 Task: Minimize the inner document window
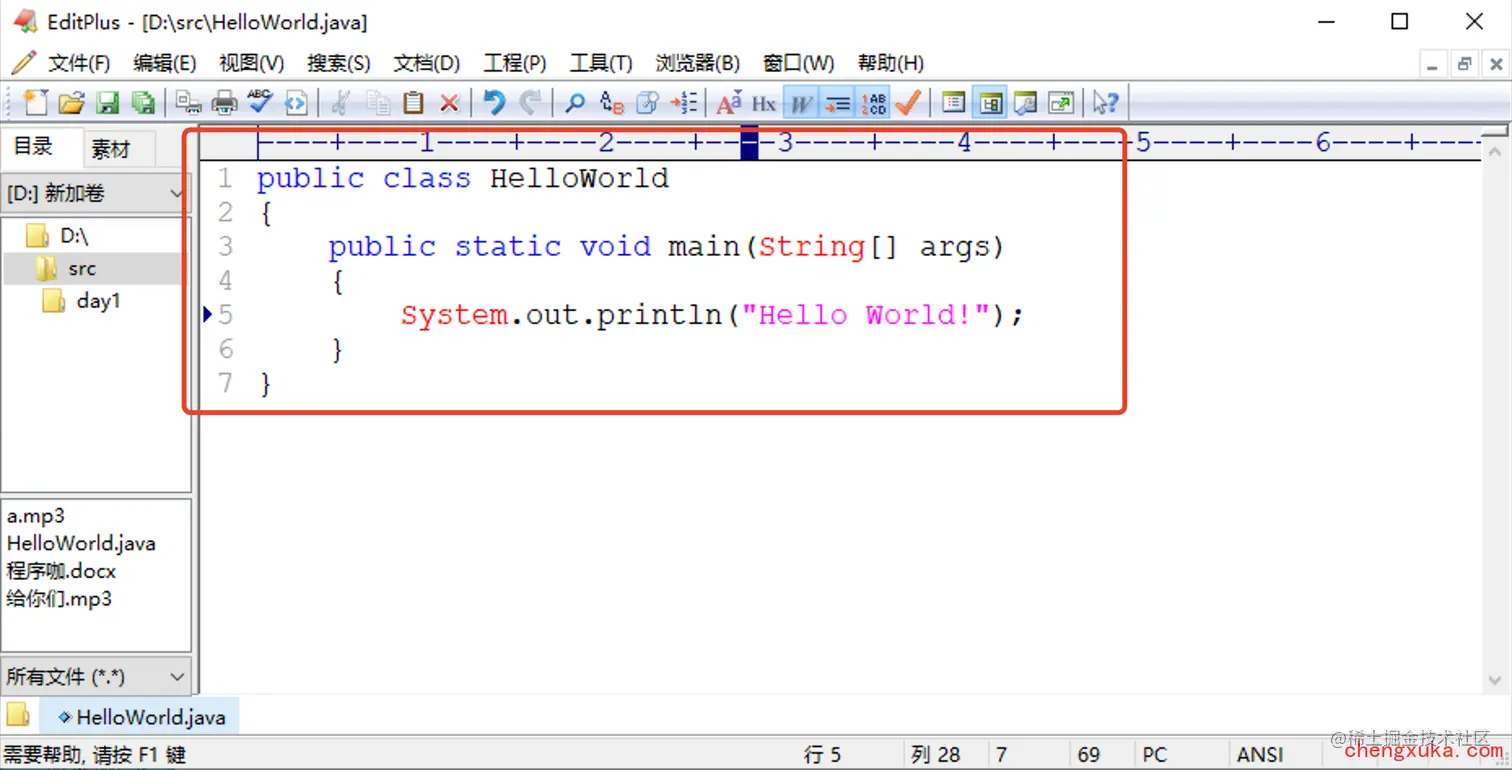tap(1434, 64)
